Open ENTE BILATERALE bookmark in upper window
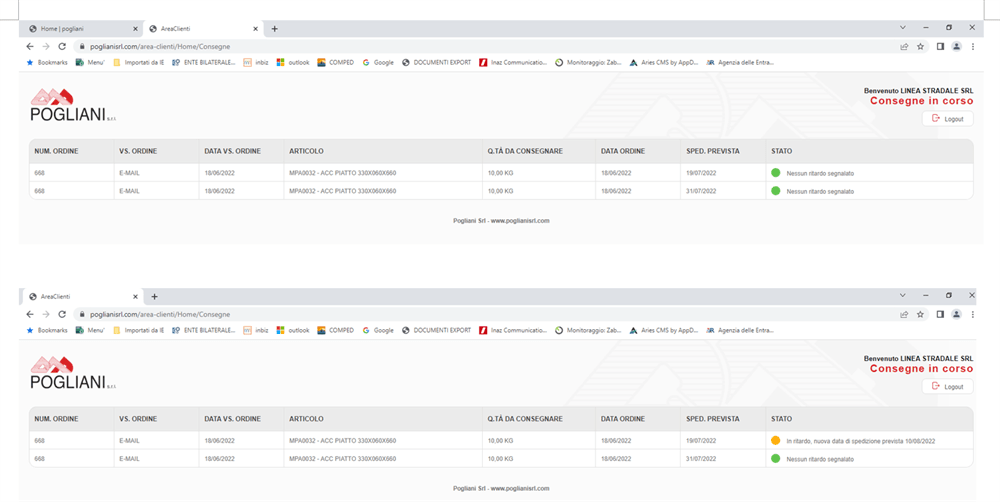The image size is (1000, 502). click(x=204, y=63)
